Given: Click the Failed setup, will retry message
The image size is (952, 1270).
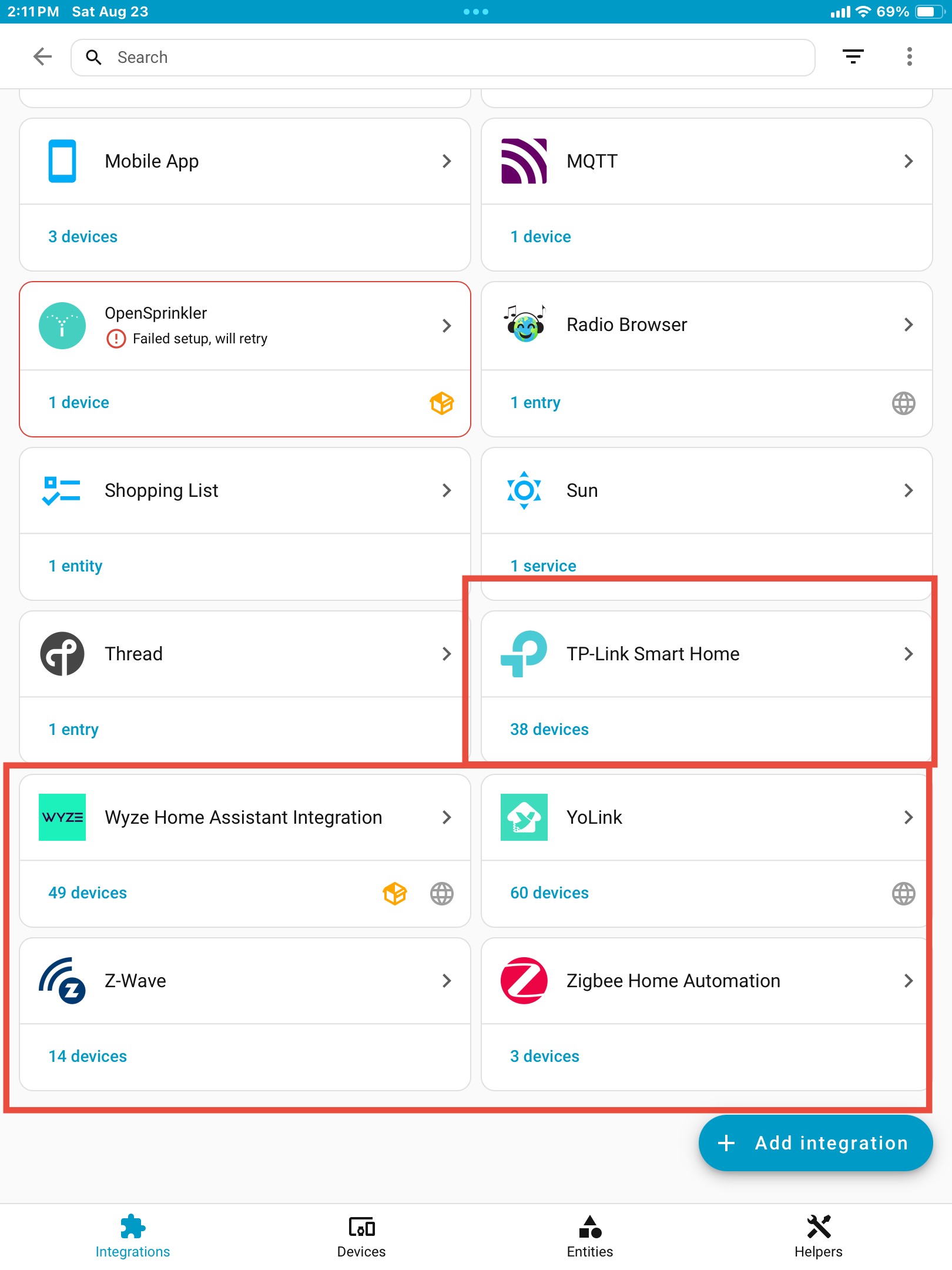Looking at the screenshot, I should point(200,339).
